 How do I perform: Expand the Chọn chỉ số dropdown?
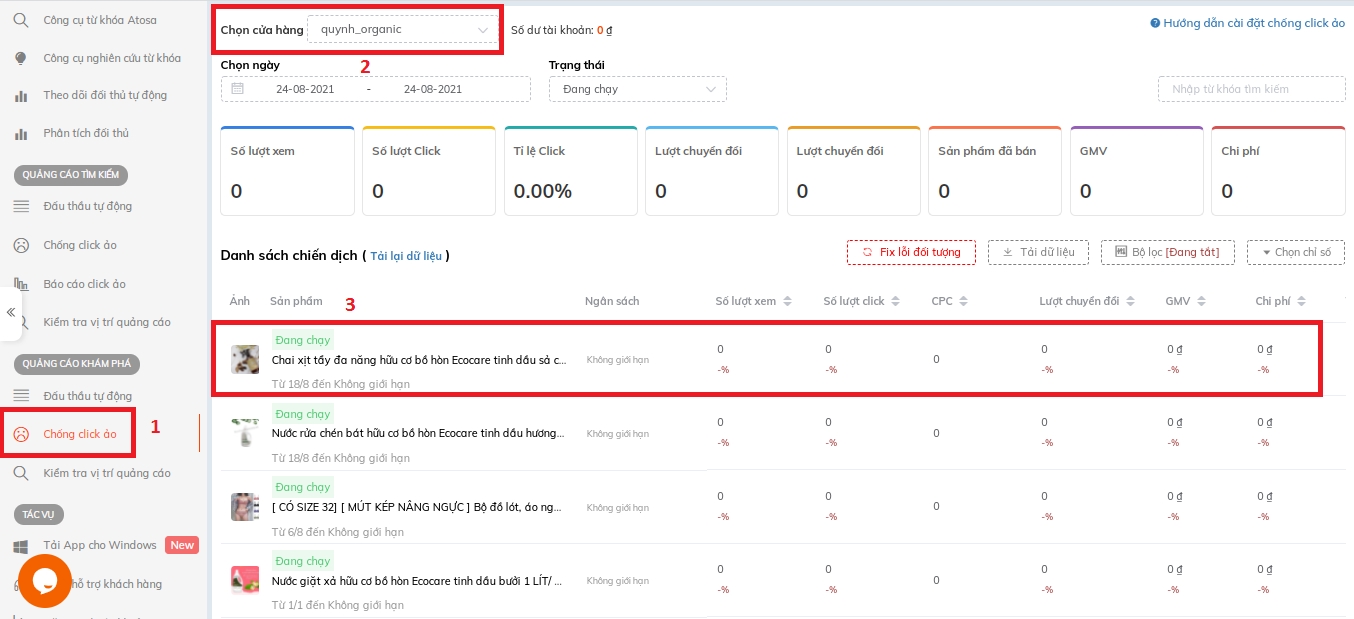point(1295,252)
